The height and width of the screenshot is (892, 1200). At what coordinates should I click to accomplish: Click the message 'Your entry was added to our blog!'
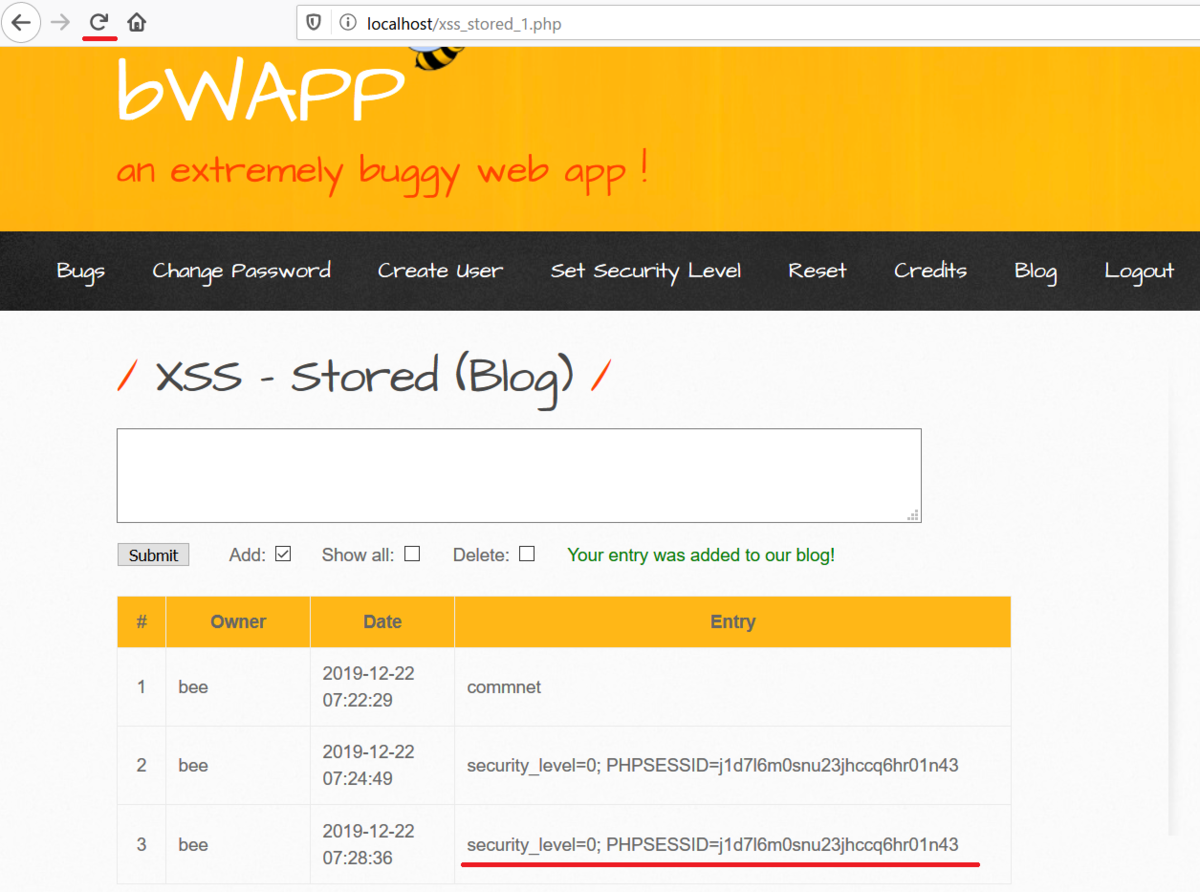tap(701, 555)
